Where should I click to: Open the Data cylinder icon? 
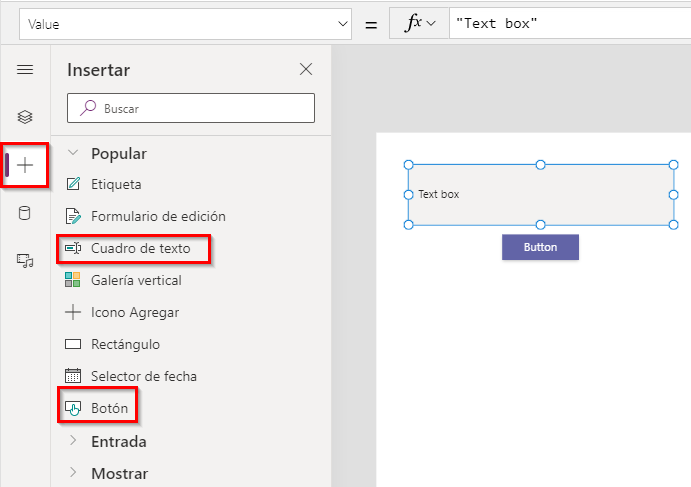[x=25, y=213]
